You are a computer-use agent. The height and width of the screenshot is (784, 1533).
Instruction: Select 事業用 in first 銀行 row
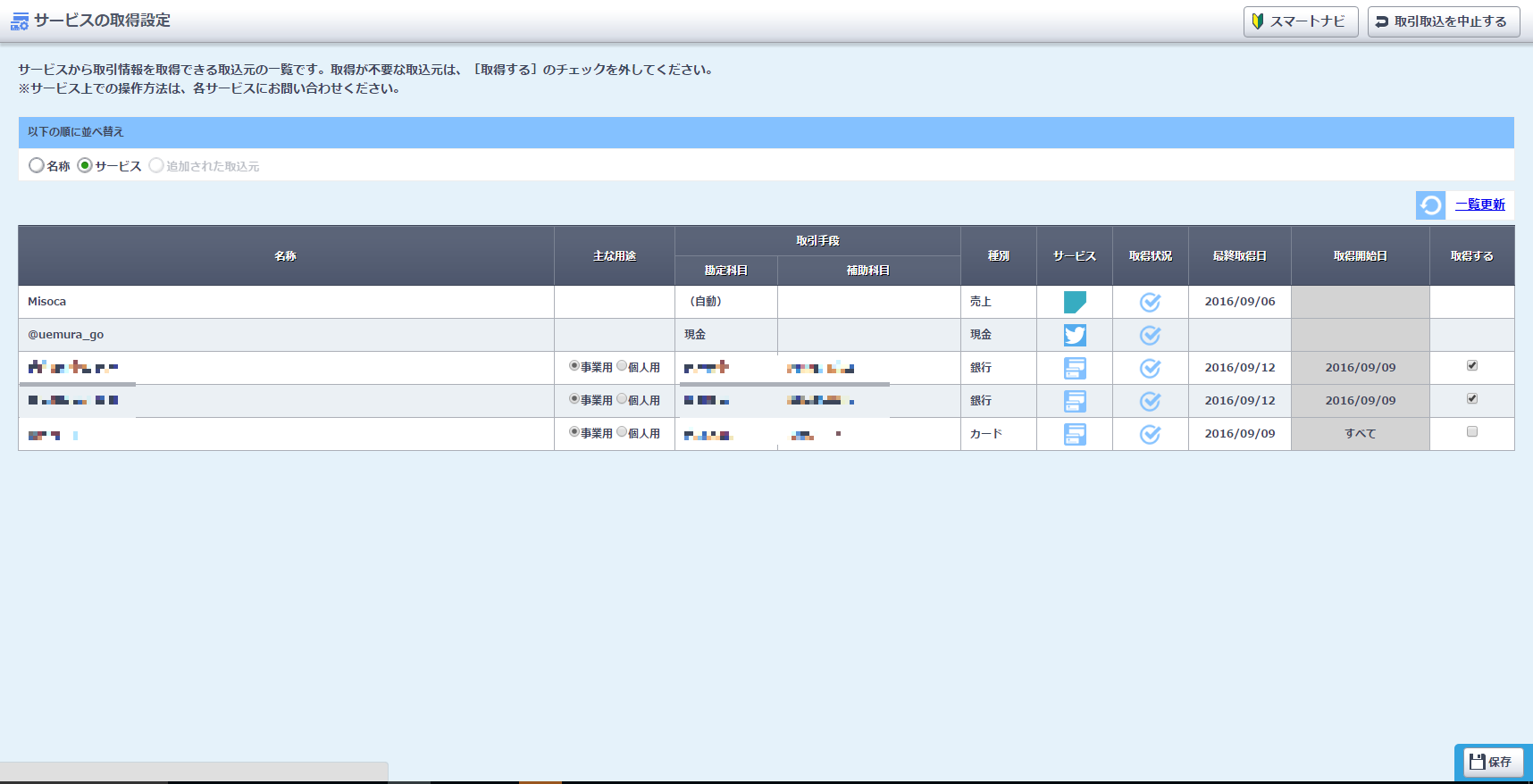point(574,365)
